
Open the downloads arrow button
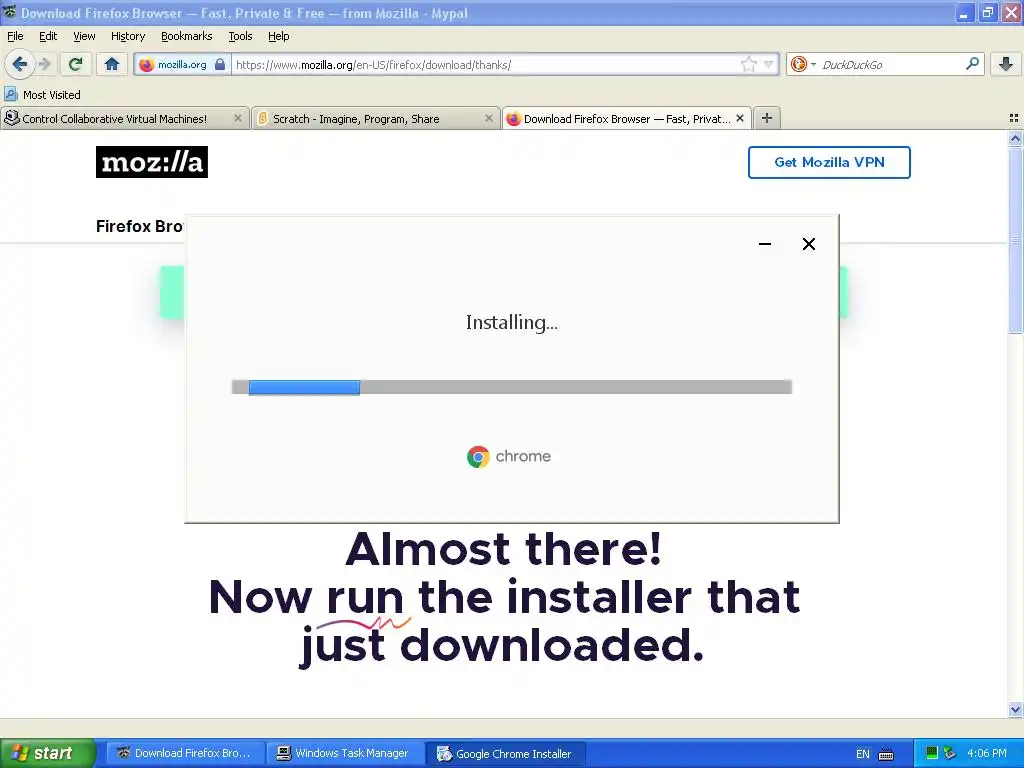click(1006, 64)
